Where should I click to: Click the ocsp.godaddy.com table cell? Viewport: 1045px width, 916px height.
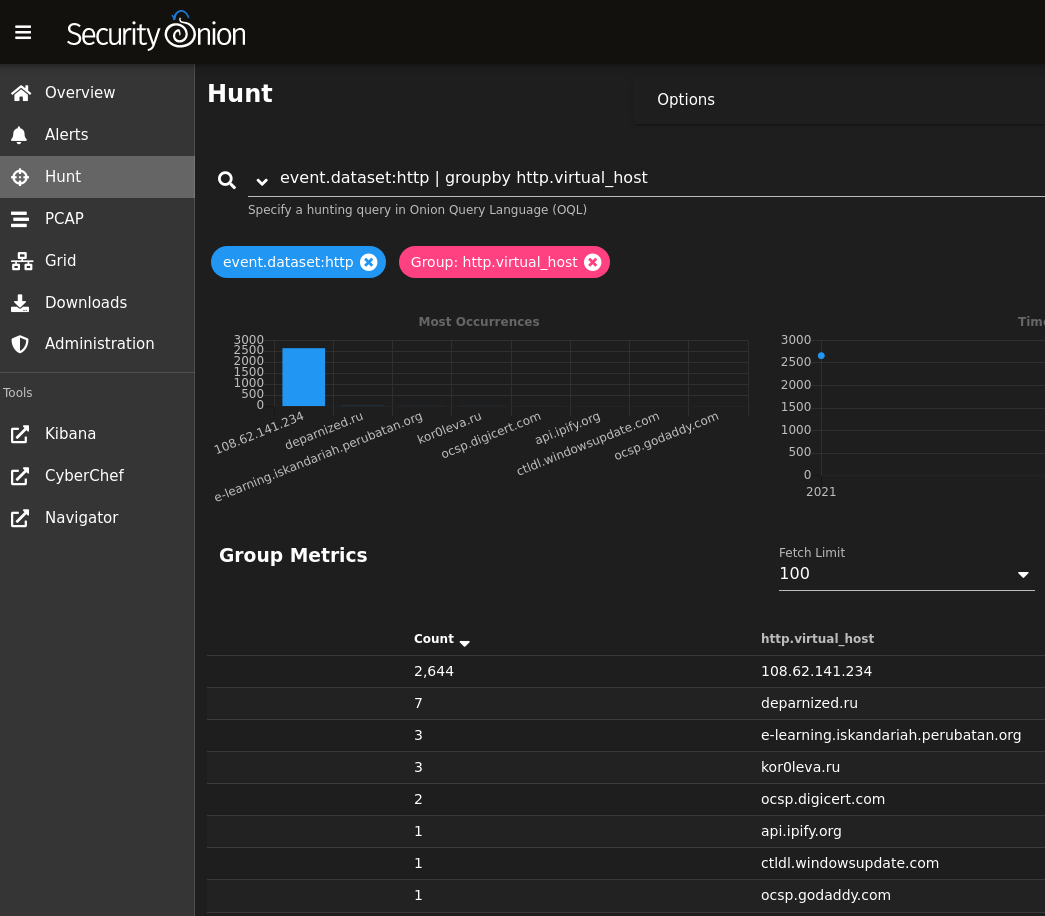[826, 895]
